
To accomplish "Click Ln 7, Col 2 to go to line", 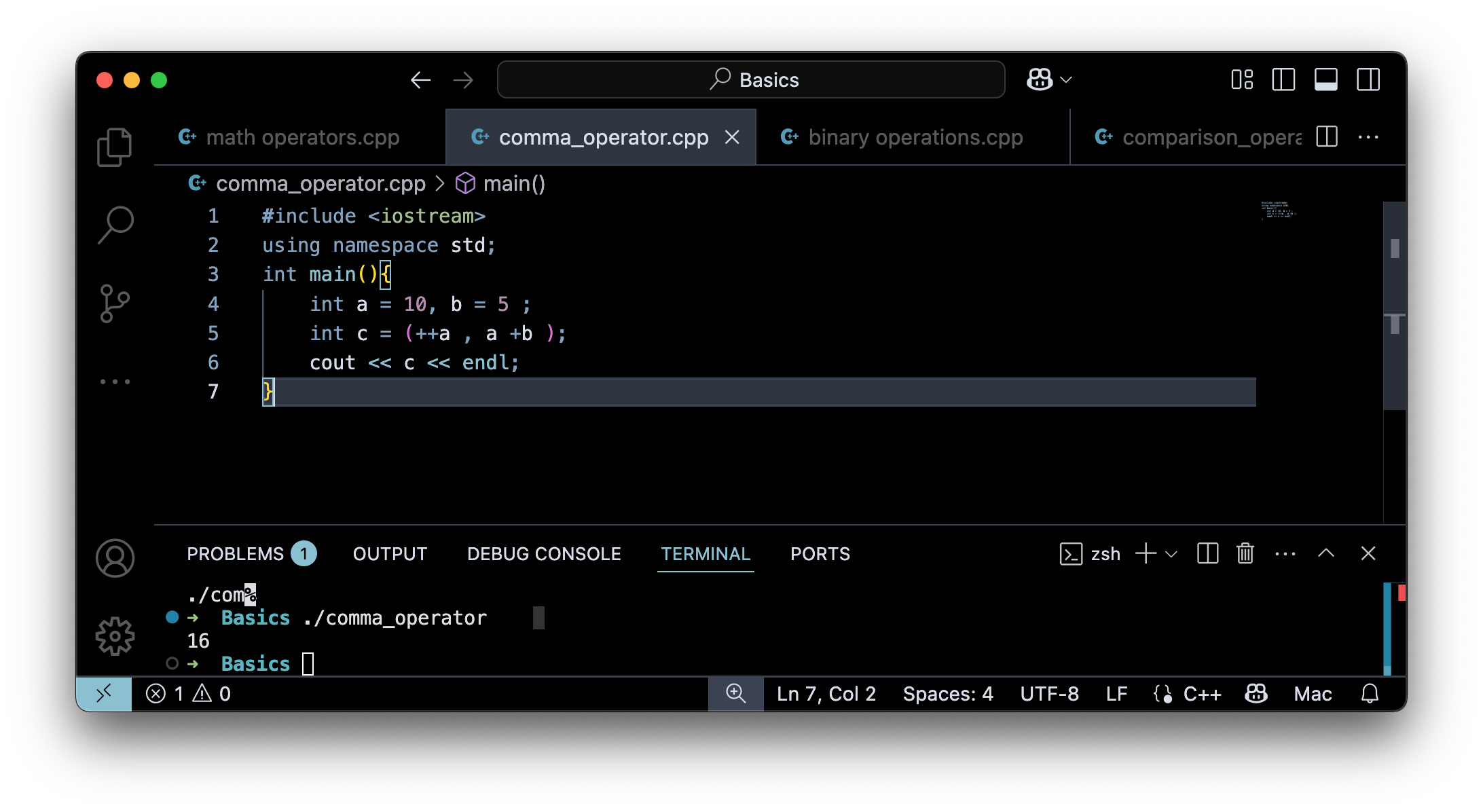I will click(x=826, y=693).
